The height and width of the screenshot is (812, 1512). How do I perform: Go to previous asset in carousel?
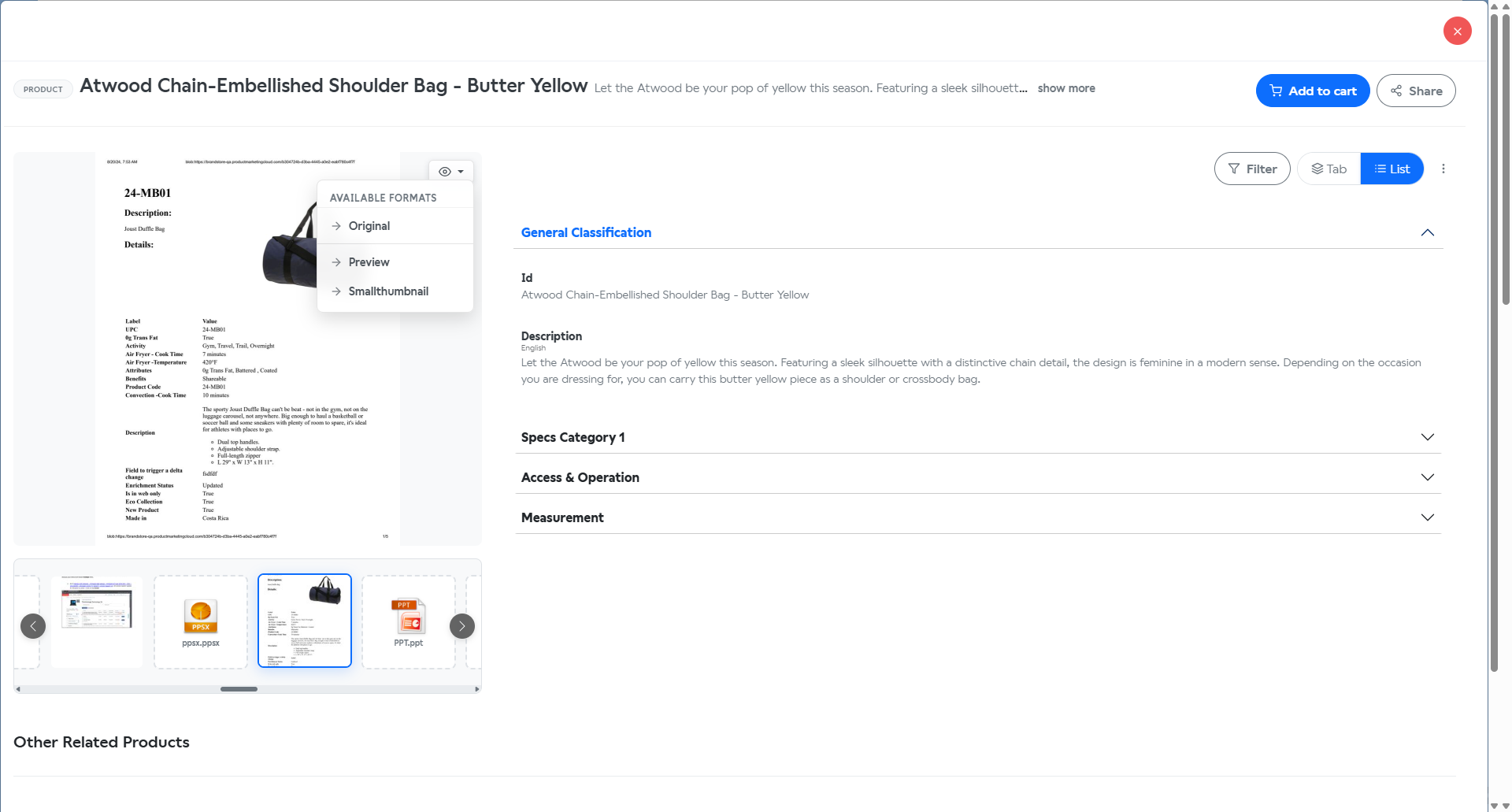[33, 626]
